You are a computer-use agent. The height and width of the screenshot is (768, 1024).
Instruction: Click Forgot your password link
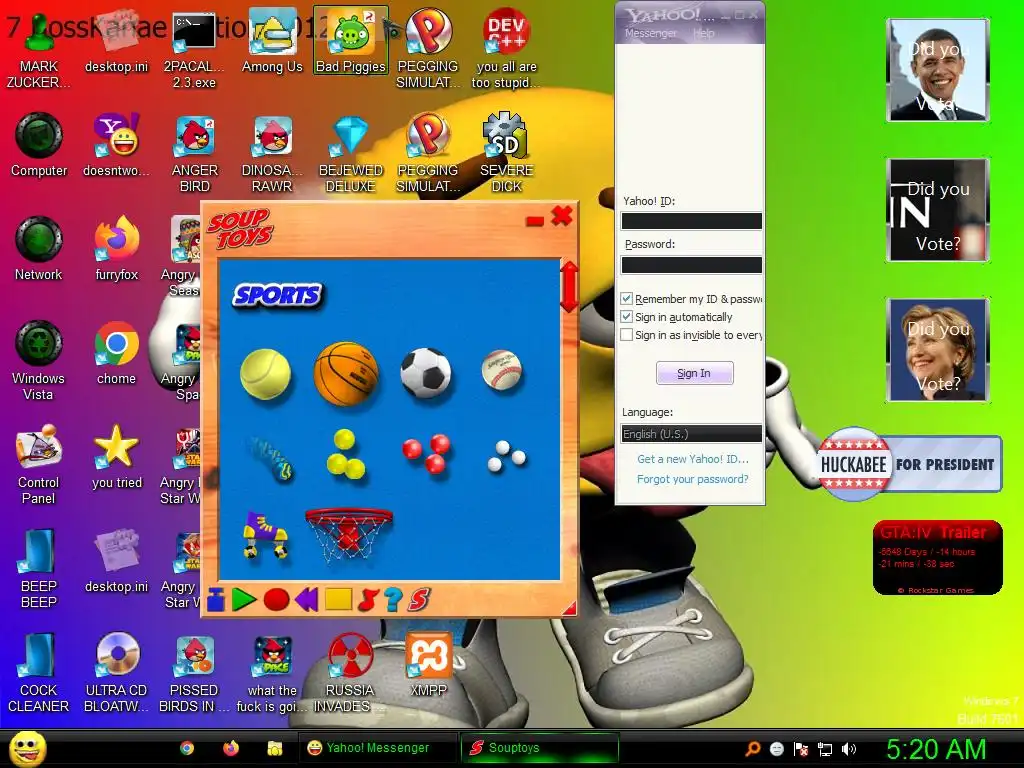pyautogui.click(x=693, y=479)
